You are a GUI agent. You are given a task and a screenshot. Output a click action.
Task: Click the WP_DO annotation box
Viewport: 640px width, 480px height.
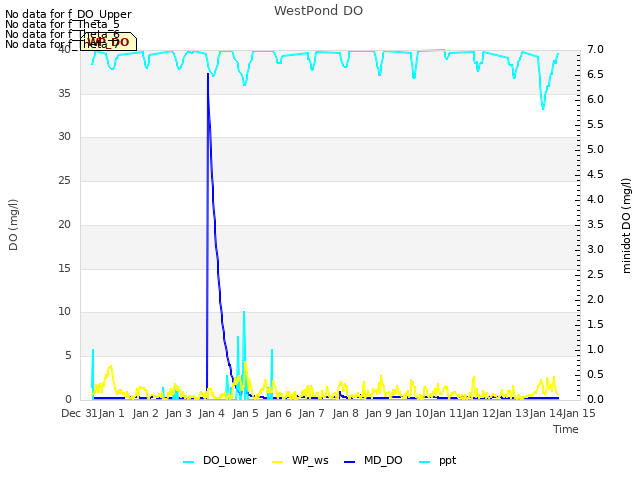(108, 42)
